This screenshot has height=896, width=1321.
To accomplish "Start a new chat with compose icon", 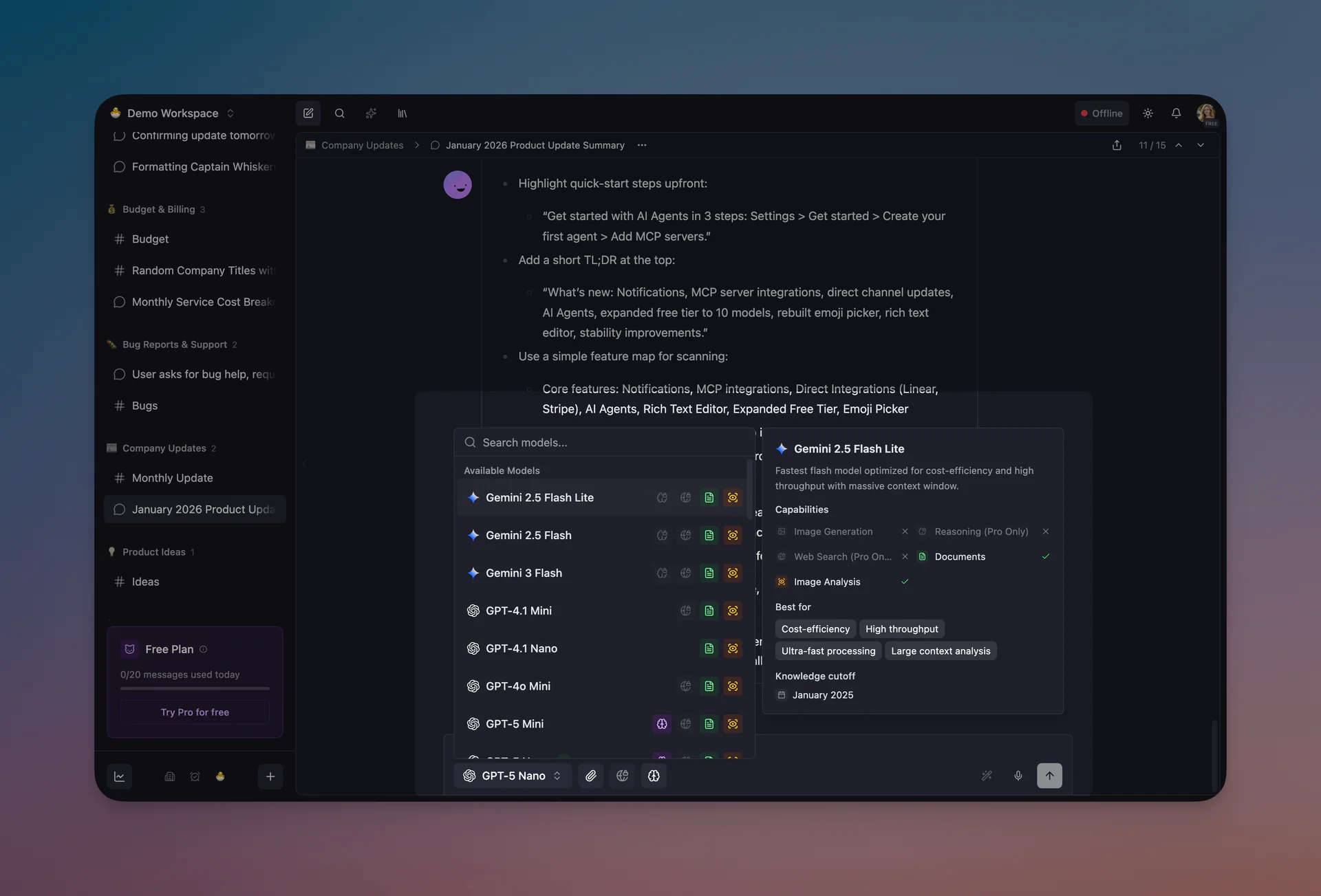I will 308,113.
